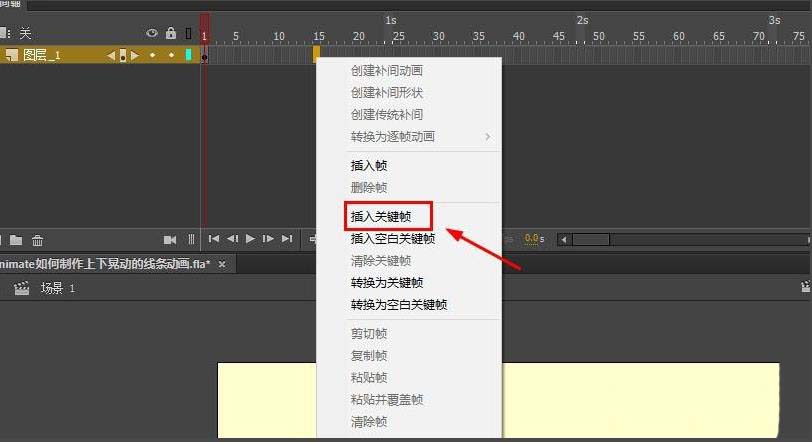Go to next keyframe arrow on 图层_1
The width and height of the screenshot is (812, 442).
[x=135, y=55]
